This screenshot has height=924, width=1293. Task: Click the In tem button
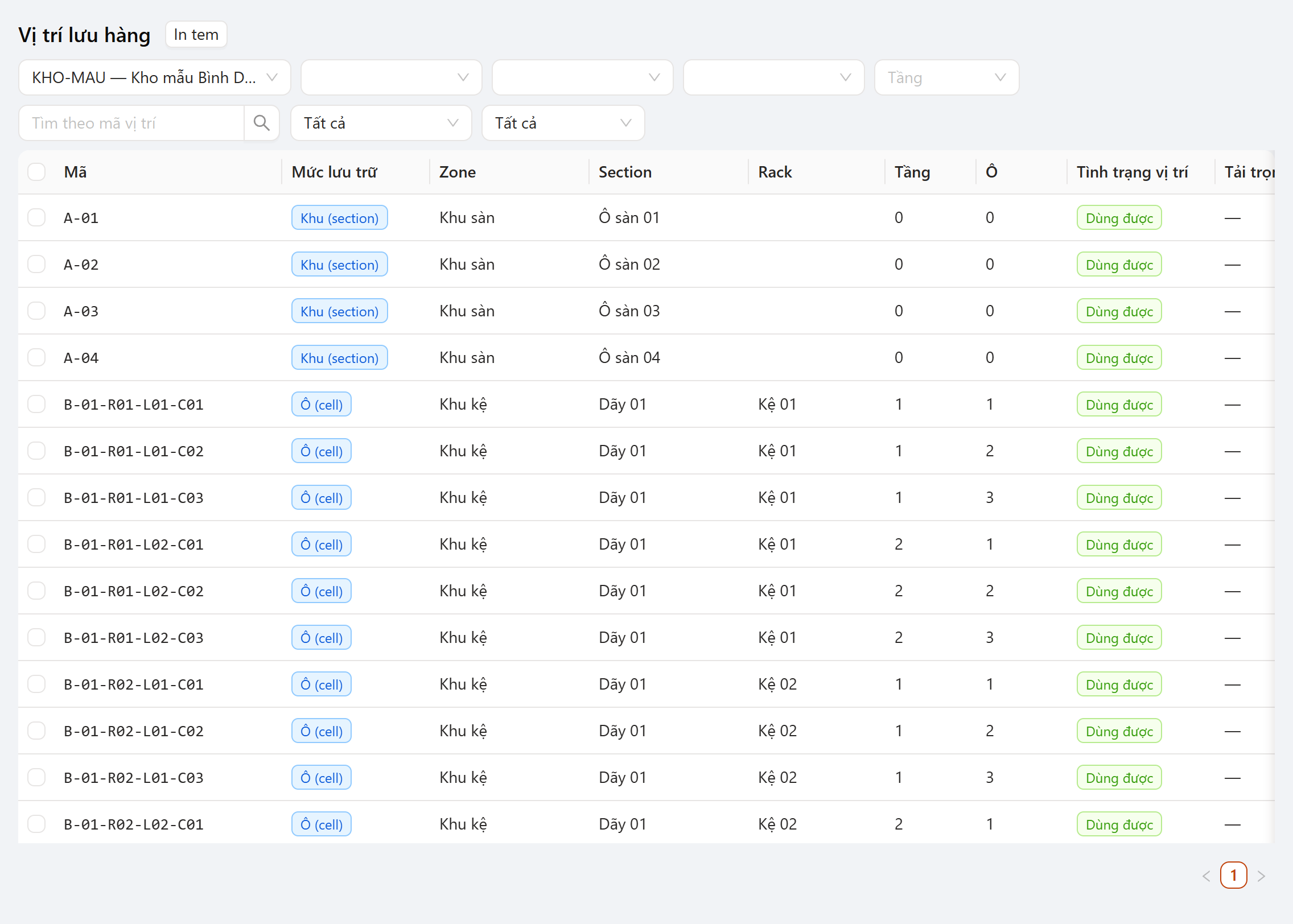(196, 35)
